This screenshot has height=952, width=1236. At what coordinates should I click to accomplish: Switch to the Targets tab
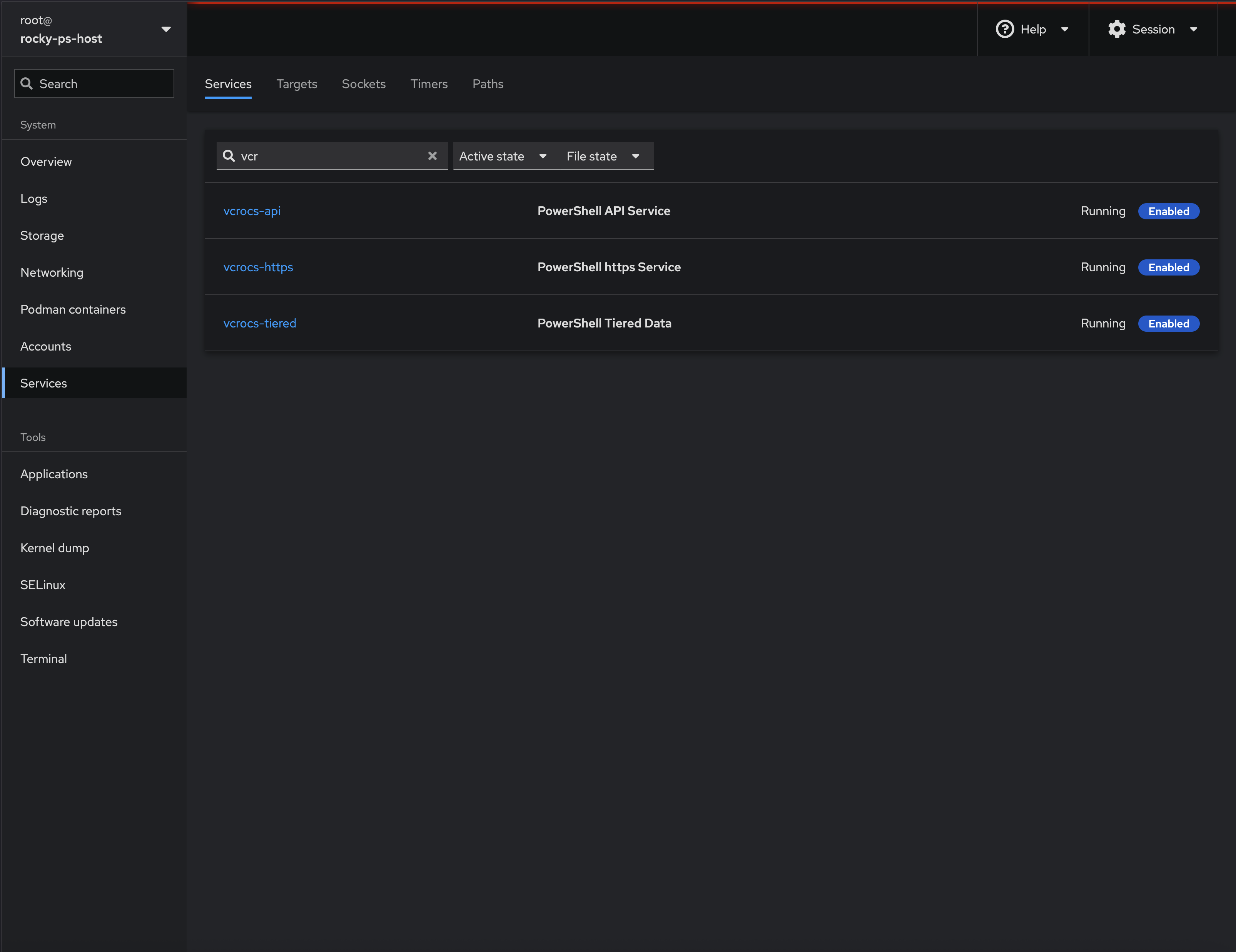297,84
